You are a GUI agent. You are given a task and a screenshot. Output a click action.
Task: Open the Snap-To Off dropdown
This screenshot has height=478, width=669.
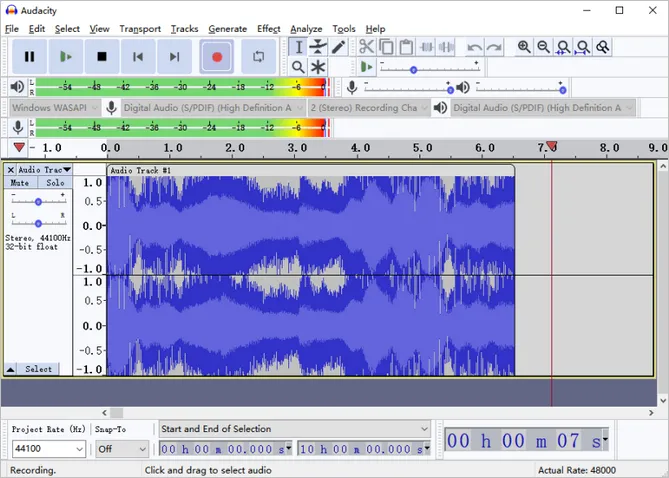click(122, 449)
